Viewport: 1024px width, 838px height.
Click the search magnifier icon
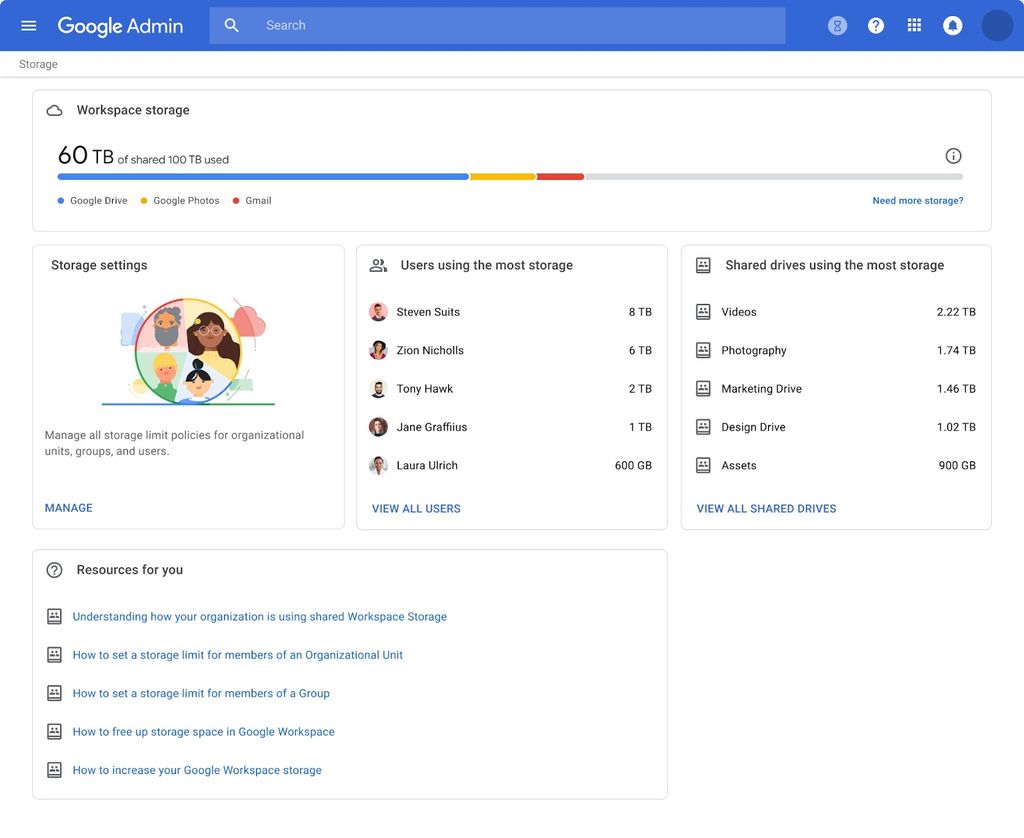[231, 24]
